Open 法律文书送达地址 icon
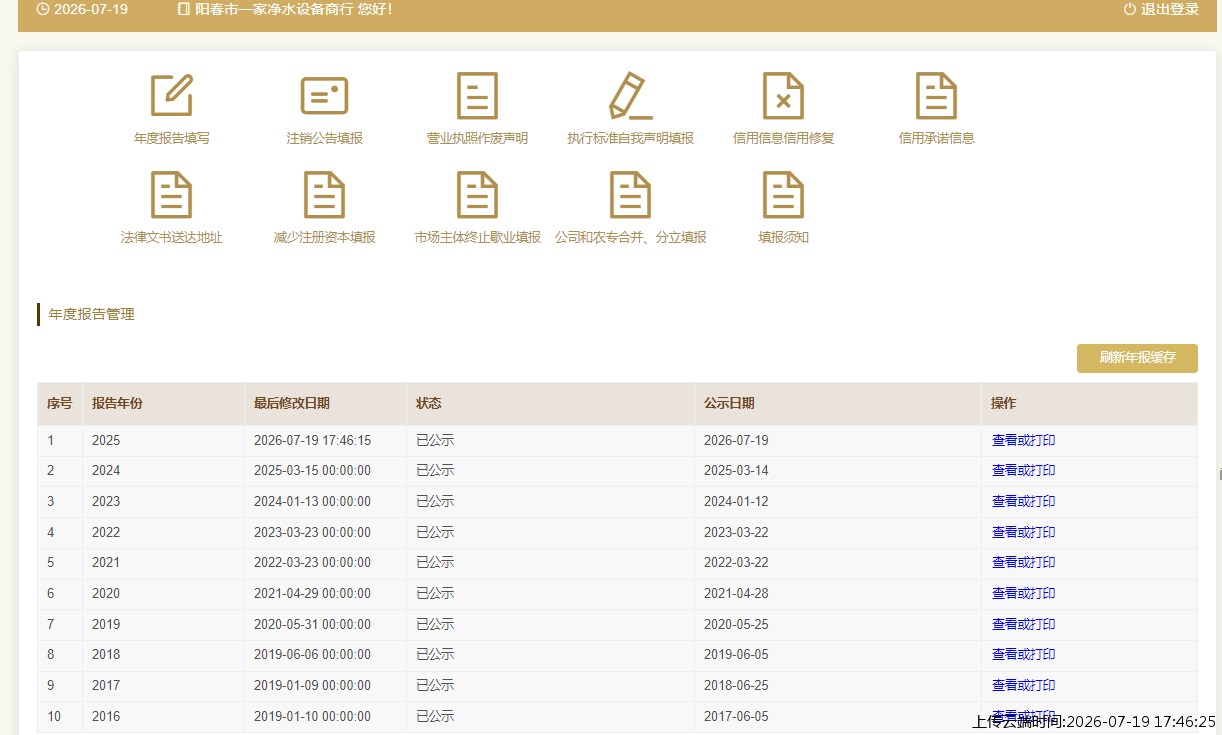The image size is (1222, 735). pos(171,195)
